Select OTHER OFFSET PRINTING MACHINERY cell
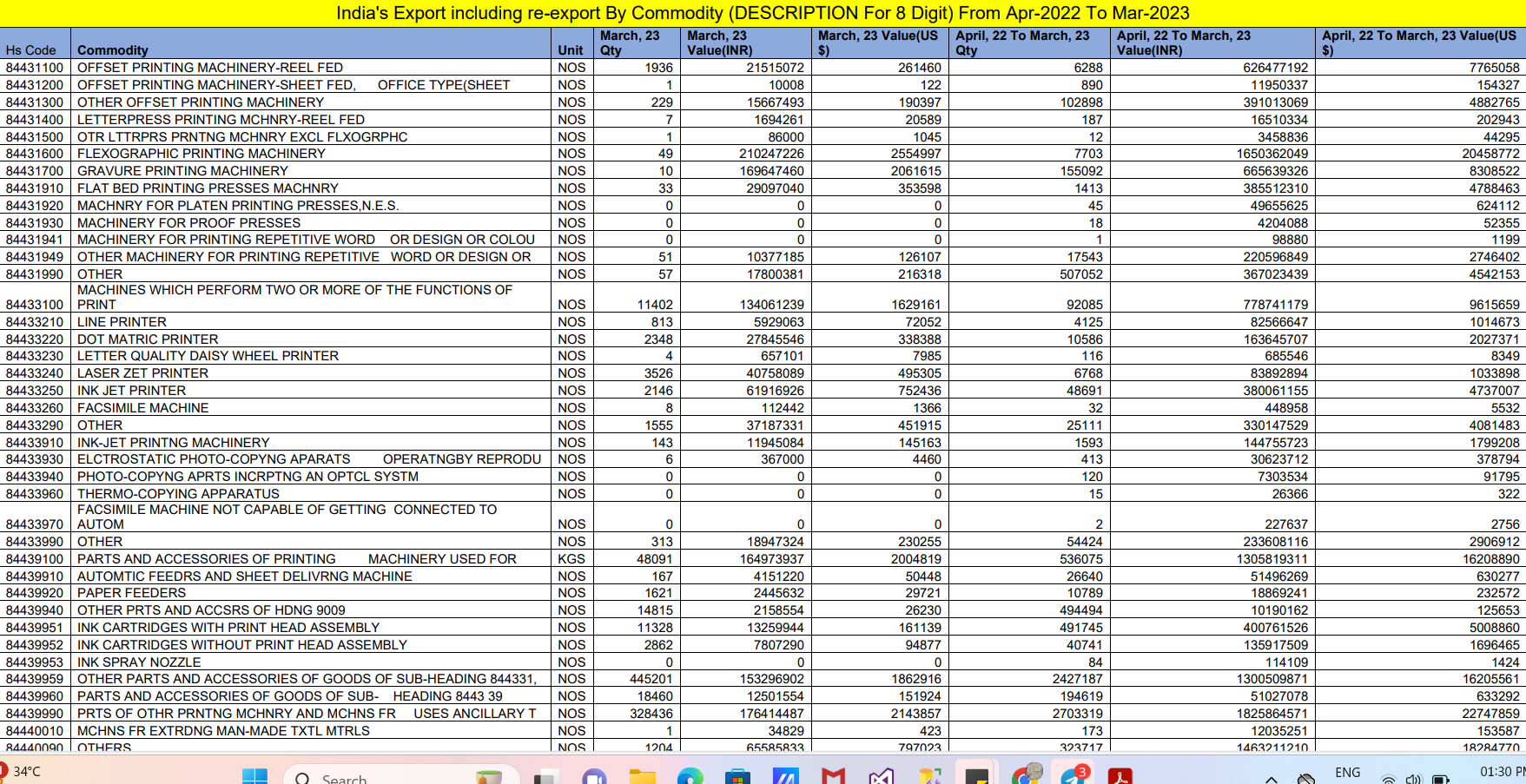The width and height of the screenshot is (1526, 784). [x=310, y=102]
